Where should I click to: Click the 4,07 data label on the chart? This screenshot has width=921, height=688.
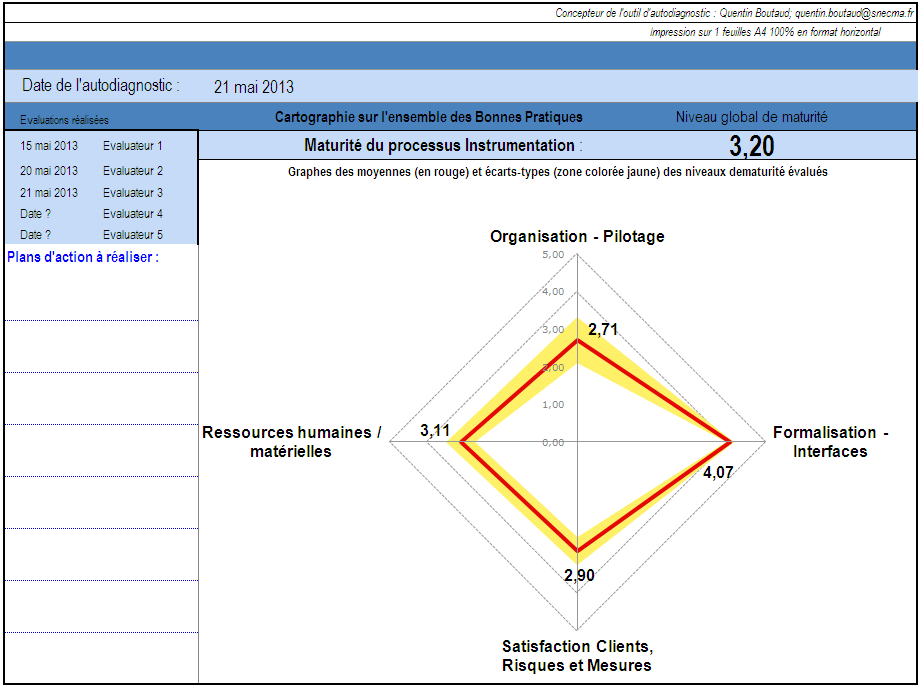tap(718, 473)
